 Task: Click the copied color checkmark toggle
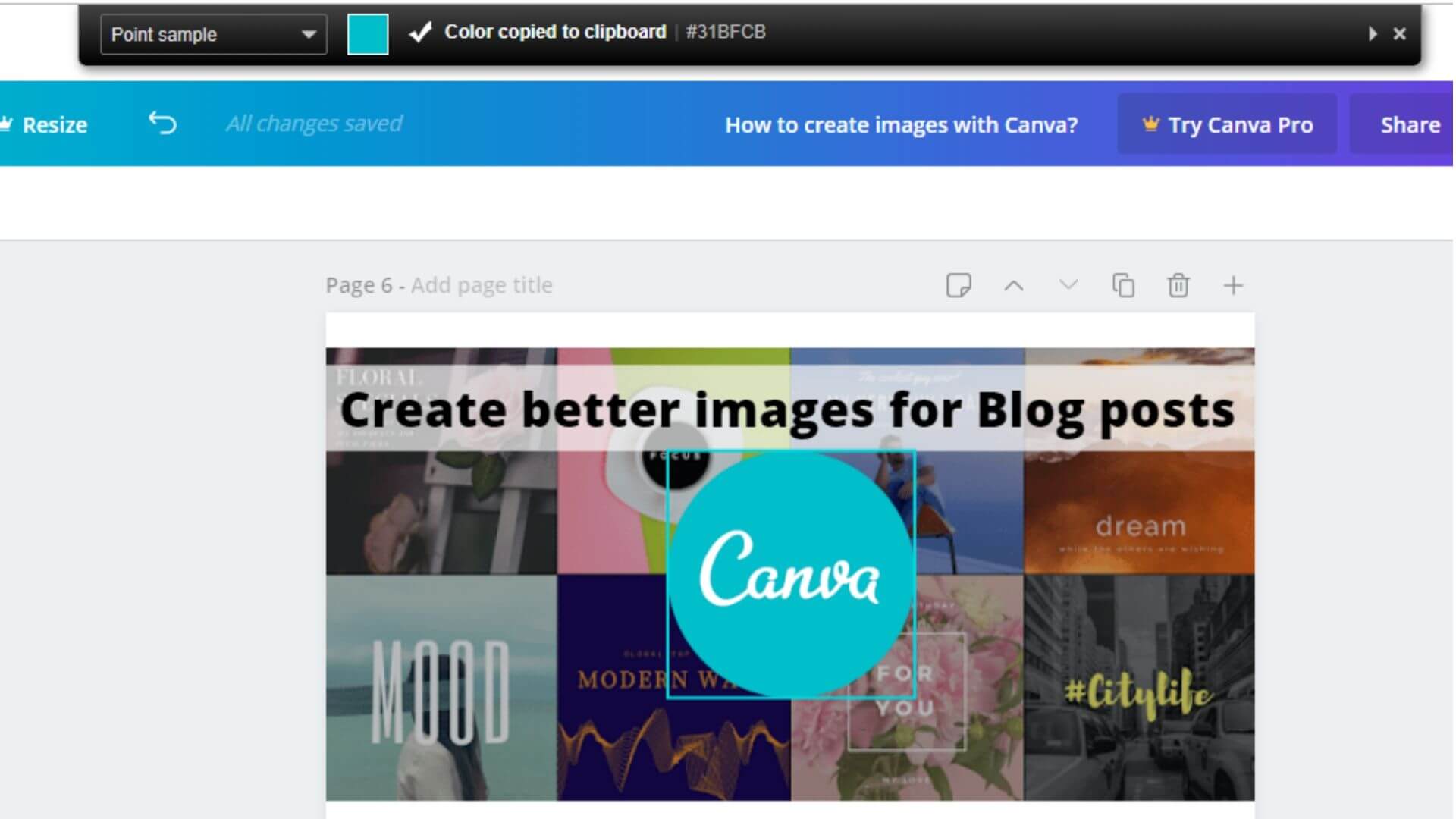coord(420,32)
